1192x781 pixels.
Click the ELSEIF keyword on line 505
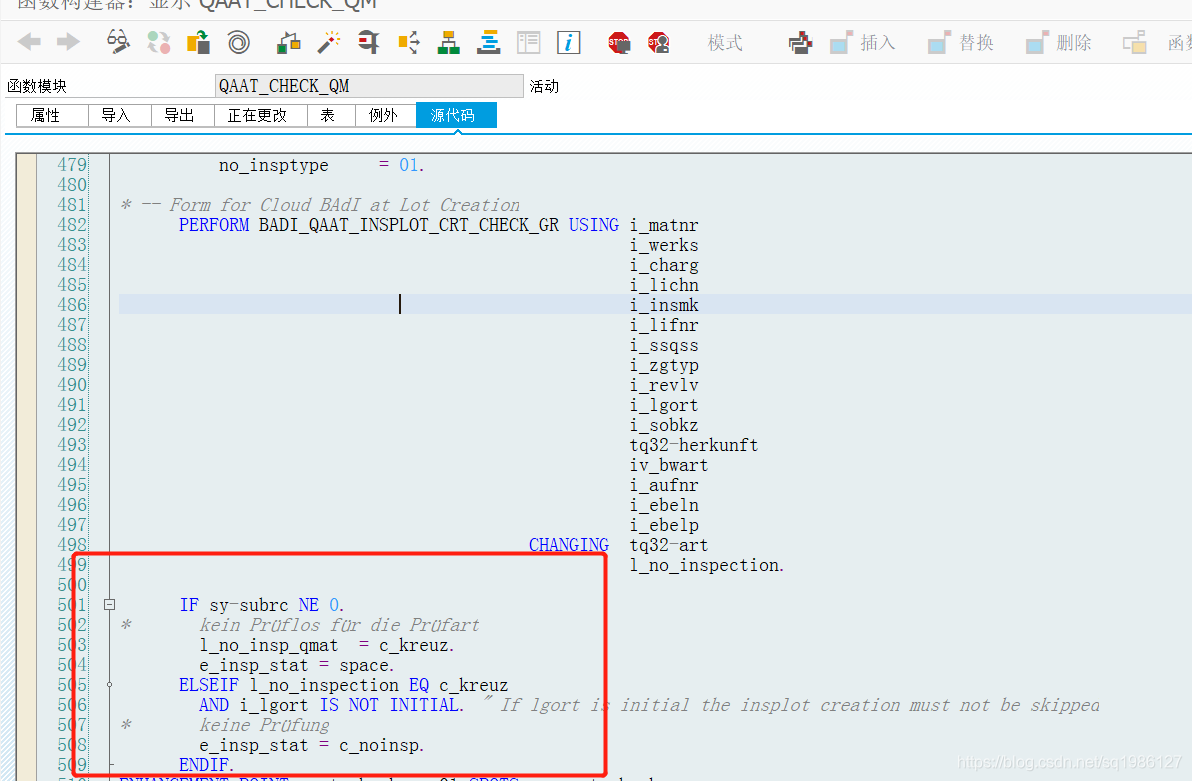[x=208, y=685]
